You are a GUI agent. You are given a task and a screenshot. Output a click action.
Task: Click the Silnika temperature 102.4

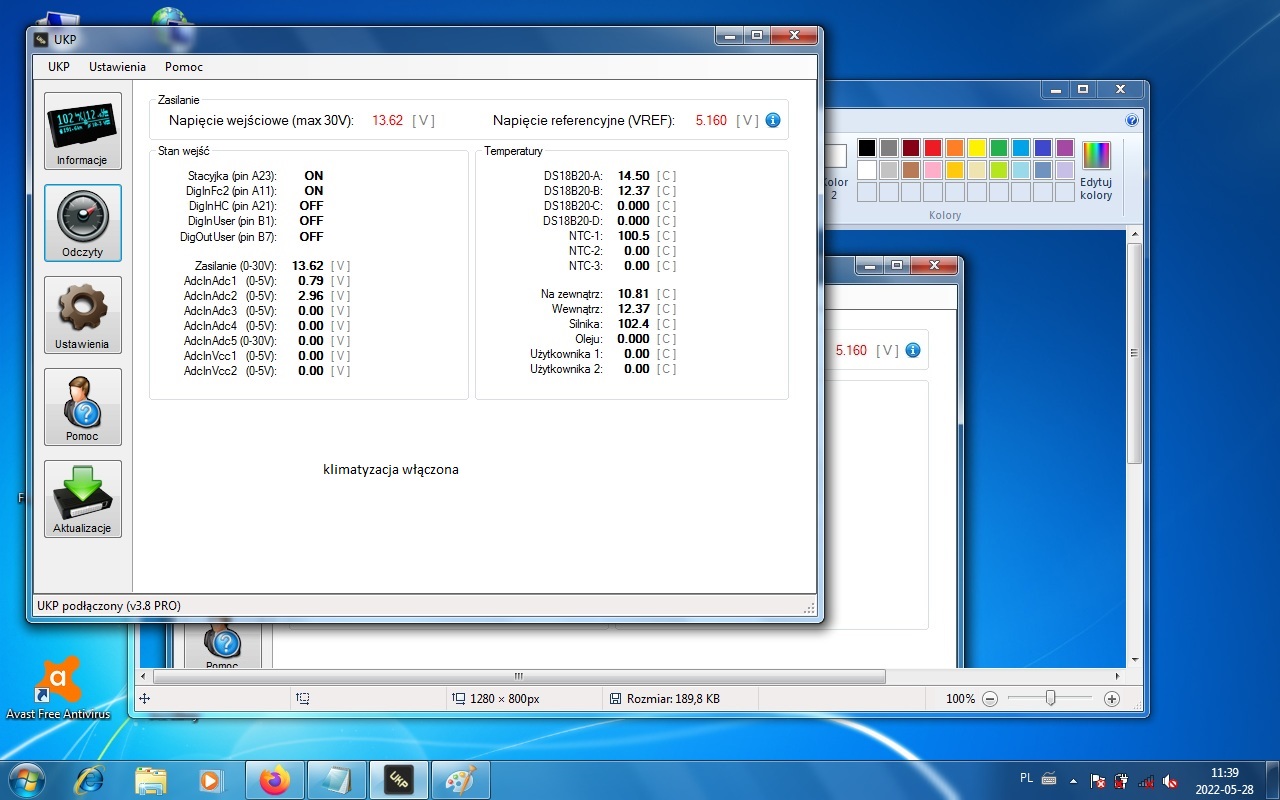pos(633,324)
